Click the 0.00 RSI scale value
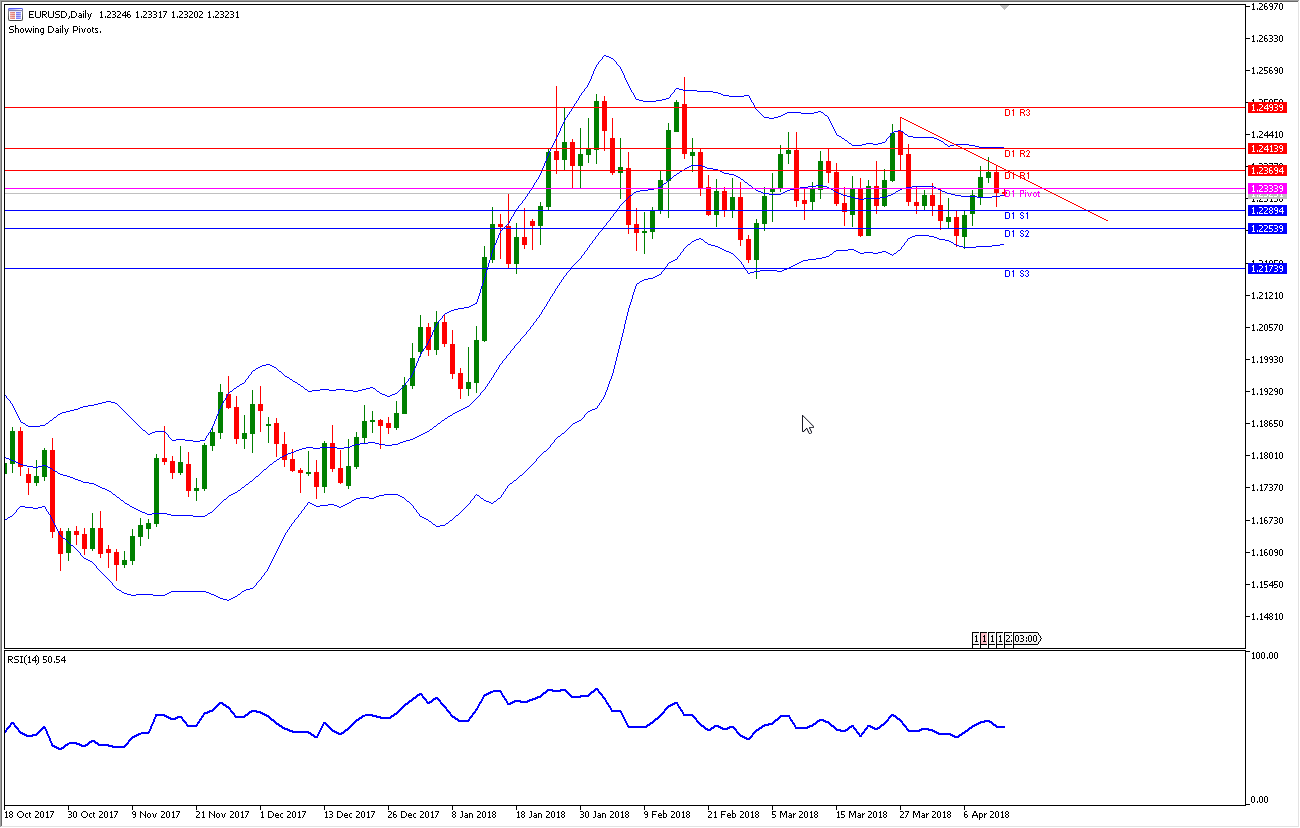Screen dimensions: 1300x828 click(x=1258, y=800)
